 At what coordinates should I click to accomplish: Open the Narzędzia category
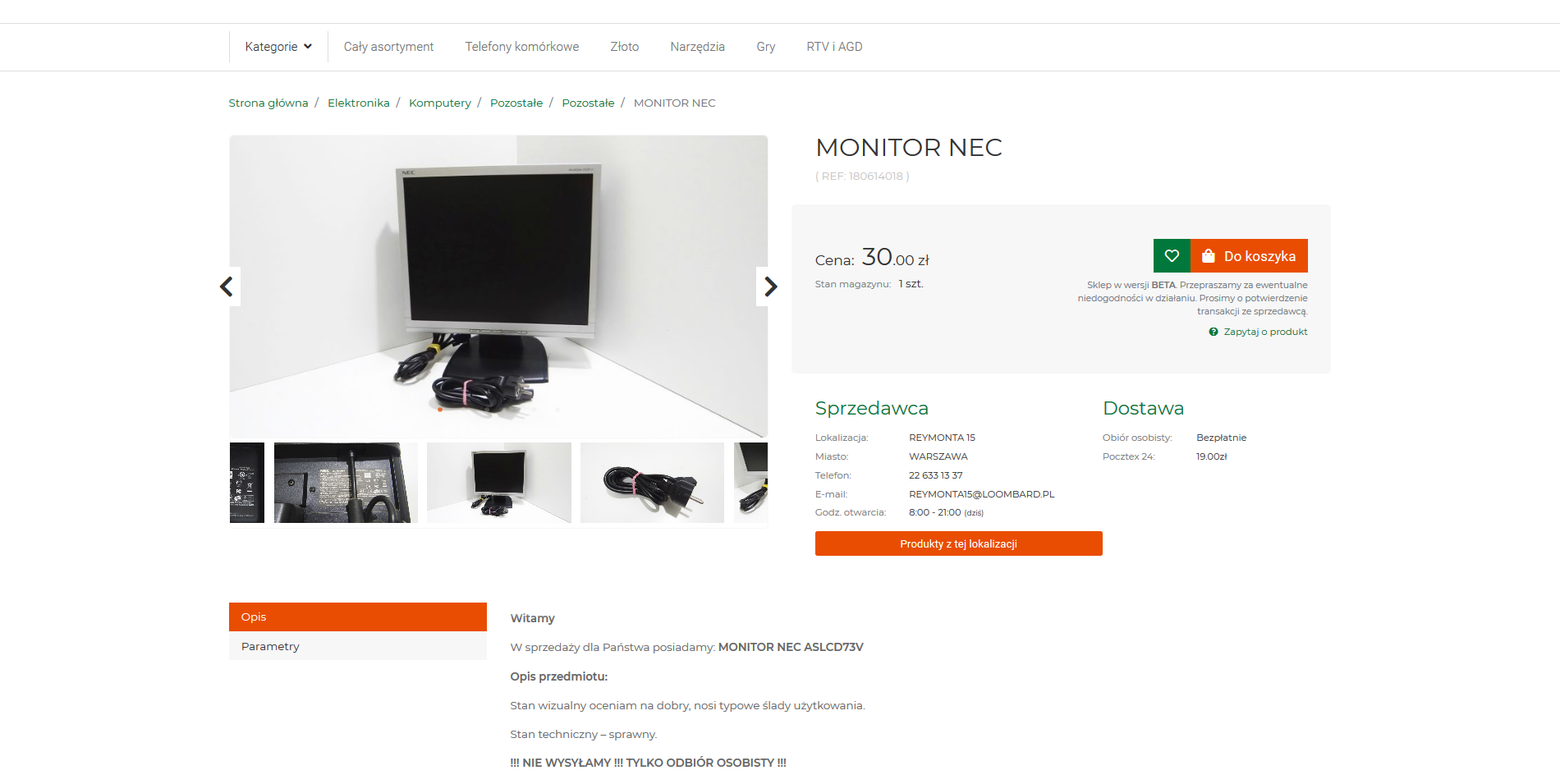point(697,47)
